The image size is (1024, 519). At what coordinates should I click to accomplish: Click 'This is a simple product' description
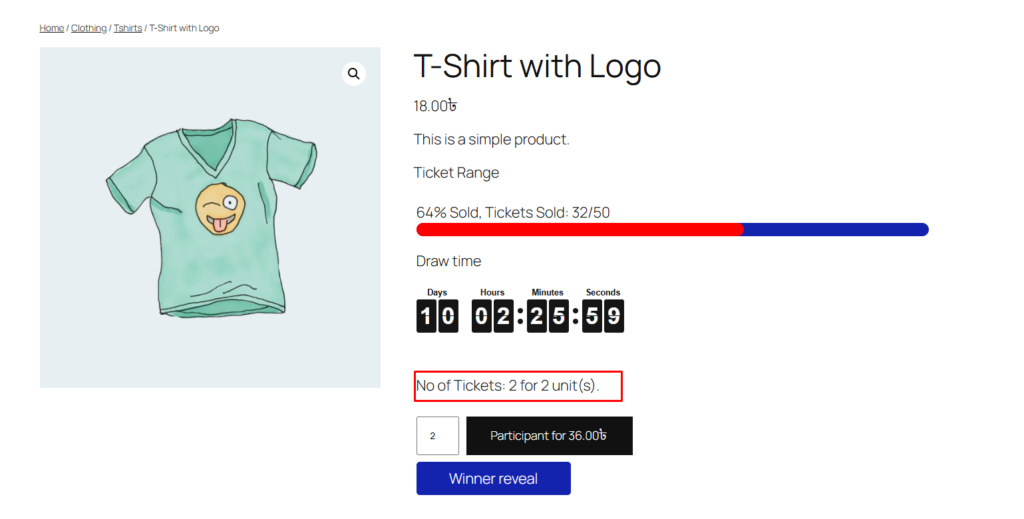pyautogui.click(x=491, y=139)
